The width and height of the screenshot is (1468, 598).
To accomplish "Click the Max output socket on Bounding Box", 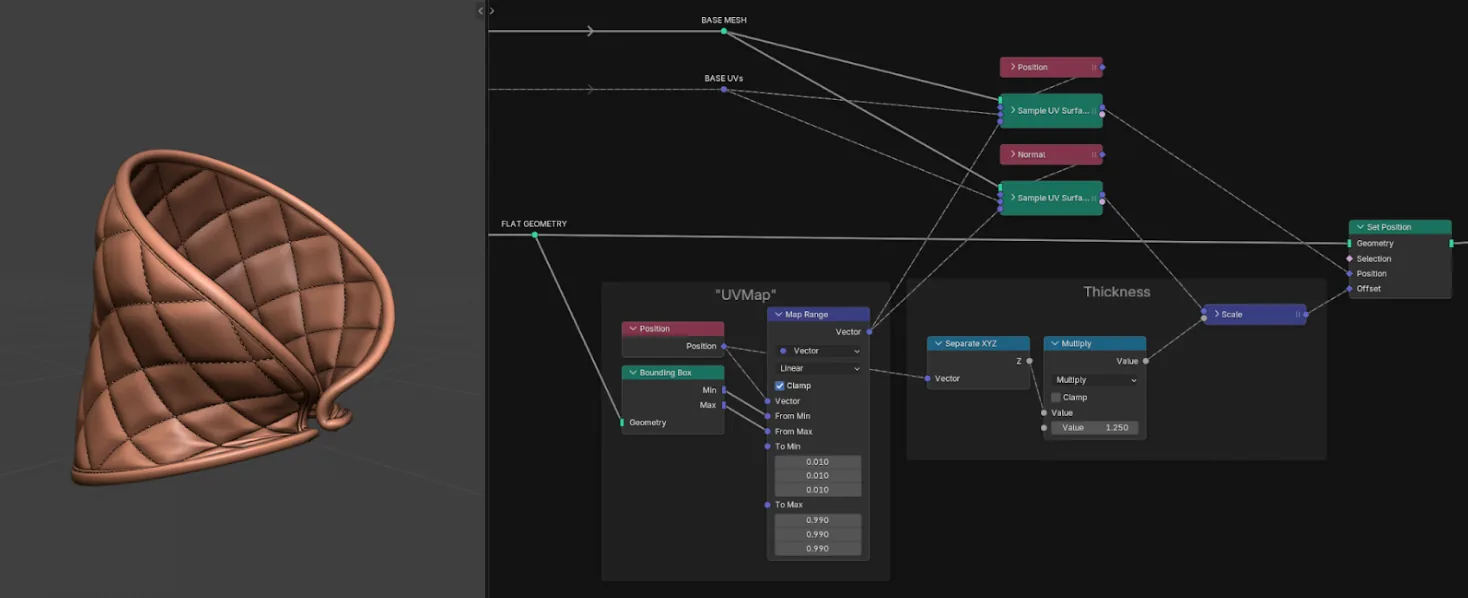I will pyautogui.click(x=724, y=405).
